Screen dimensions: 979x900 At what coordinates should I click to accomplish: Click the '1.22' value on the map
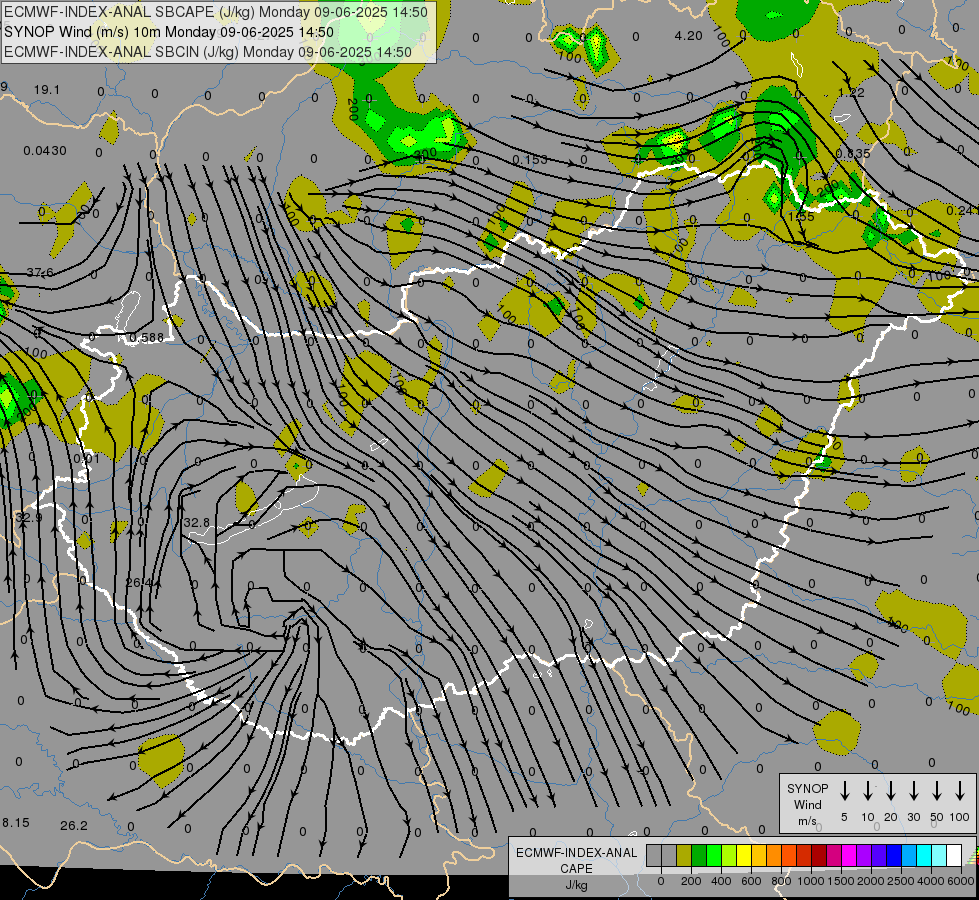coord(851,92)
